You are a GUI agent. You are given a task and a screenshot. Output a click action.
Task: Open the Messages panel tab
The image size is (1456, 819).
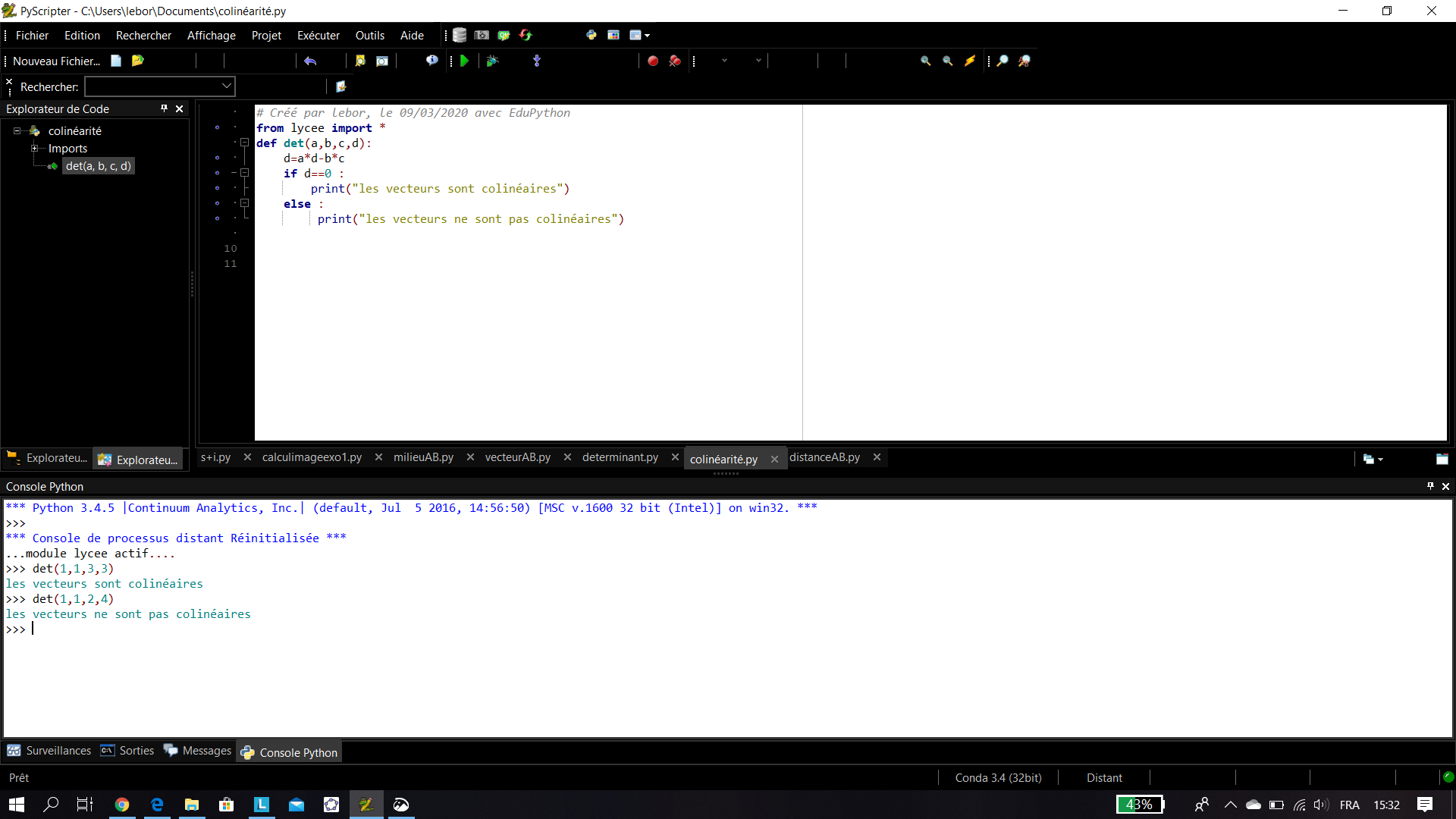198,751
